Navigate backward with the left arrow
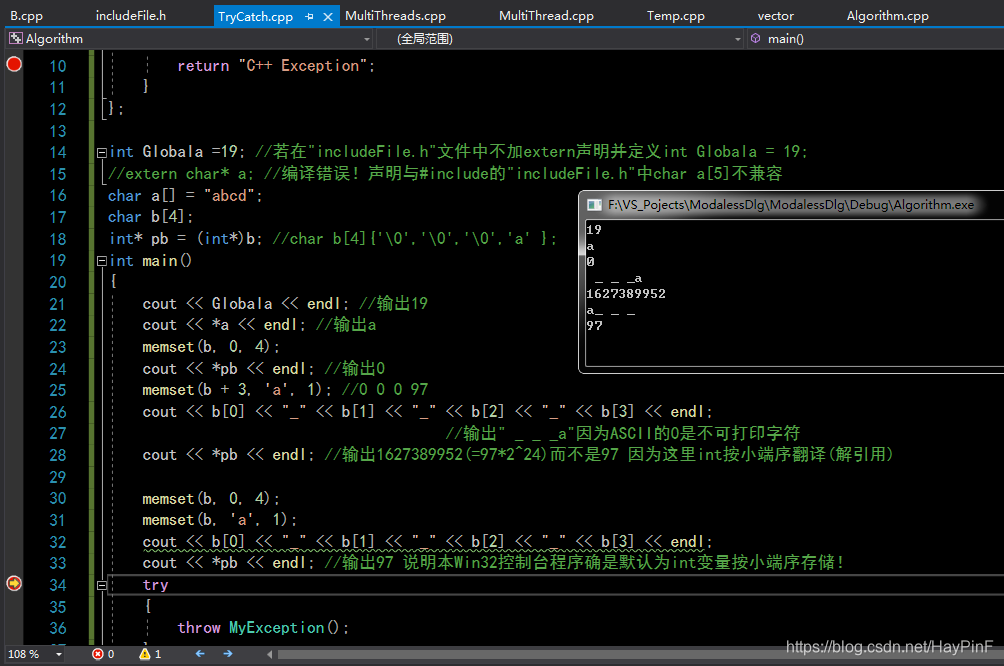Image resolution: width=1004 pixels, height=666 pixels. (x=200, y=654)
